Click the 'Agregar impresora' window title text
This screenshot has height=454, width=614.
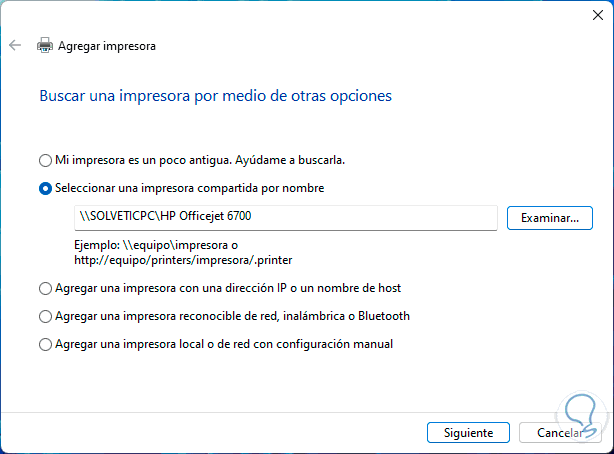tap(107, 45)
